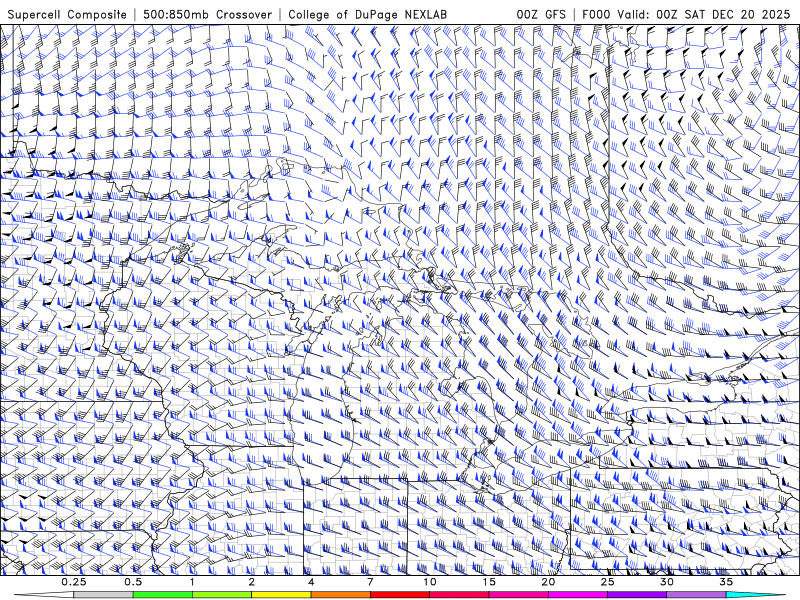
Task: Click the legend value 25
Action: click(x=607, y=582)
